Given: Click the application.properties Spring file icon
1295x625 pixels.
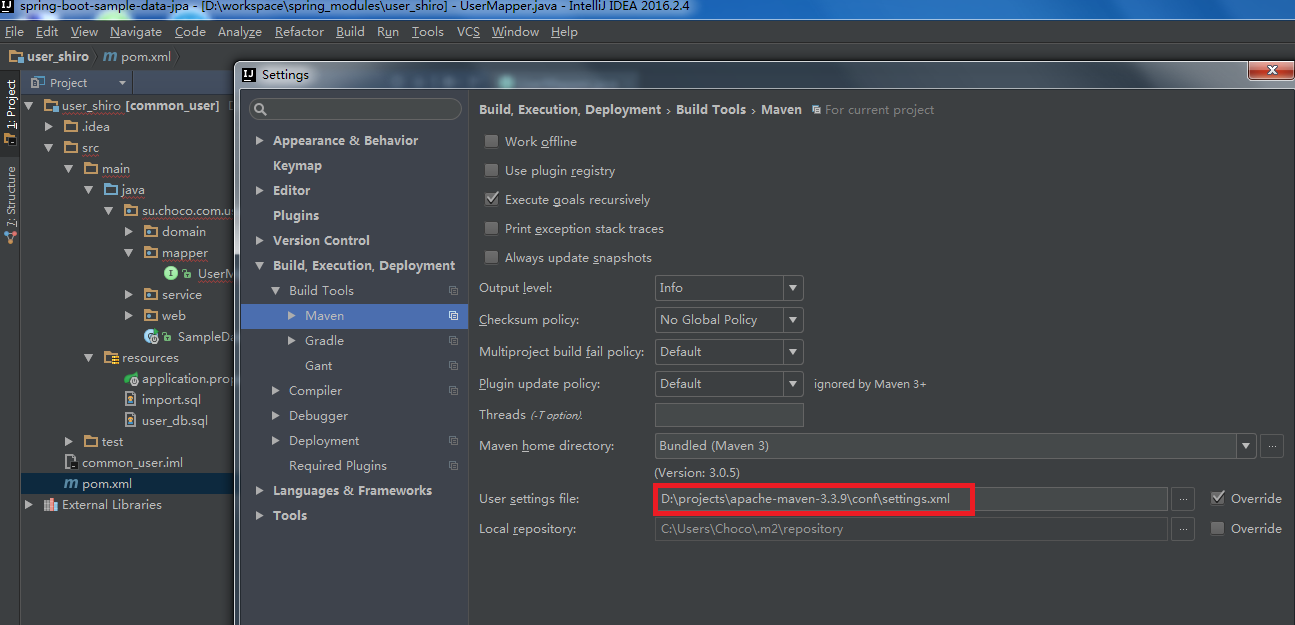Looking at the screenshot, I should point(131,379).
